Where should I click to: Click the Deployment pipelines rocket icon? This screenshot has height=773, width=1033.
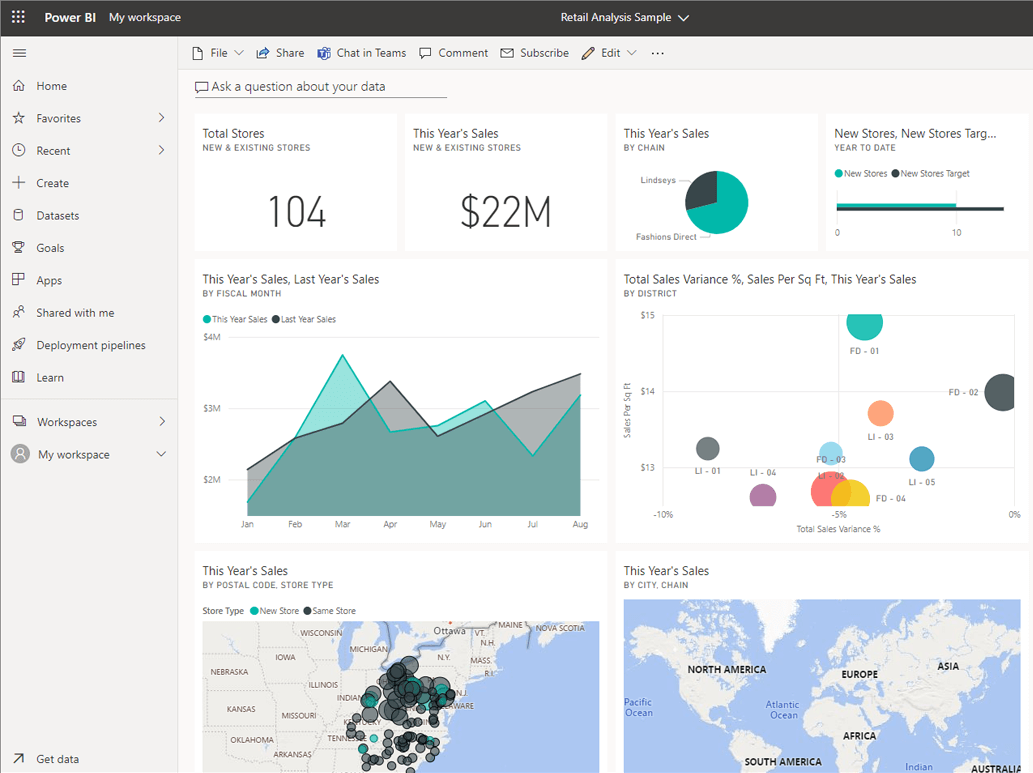(x=19, y=345)
